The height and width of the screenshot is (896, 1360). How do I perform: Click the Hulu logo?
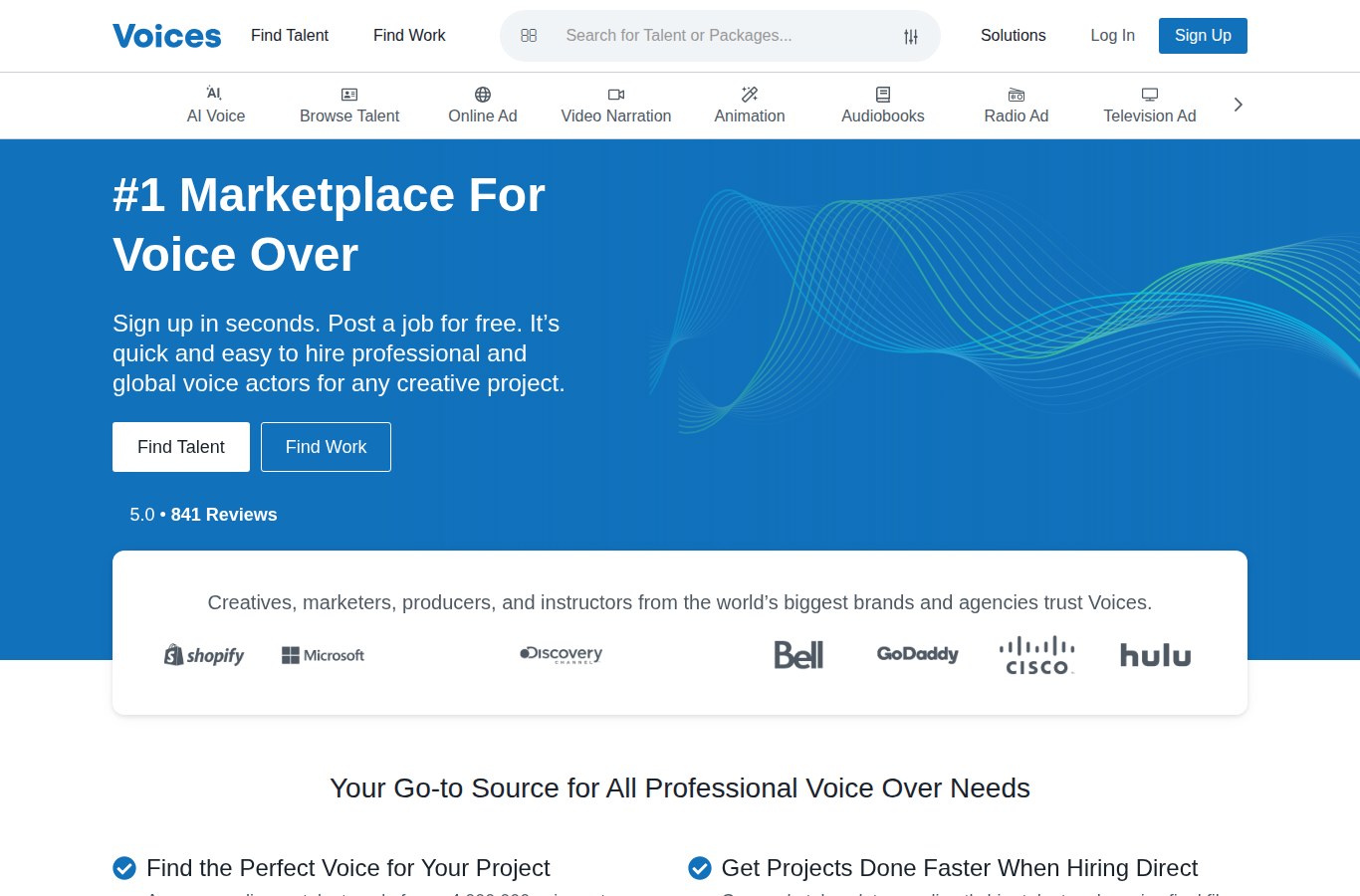pos(1155,655)
